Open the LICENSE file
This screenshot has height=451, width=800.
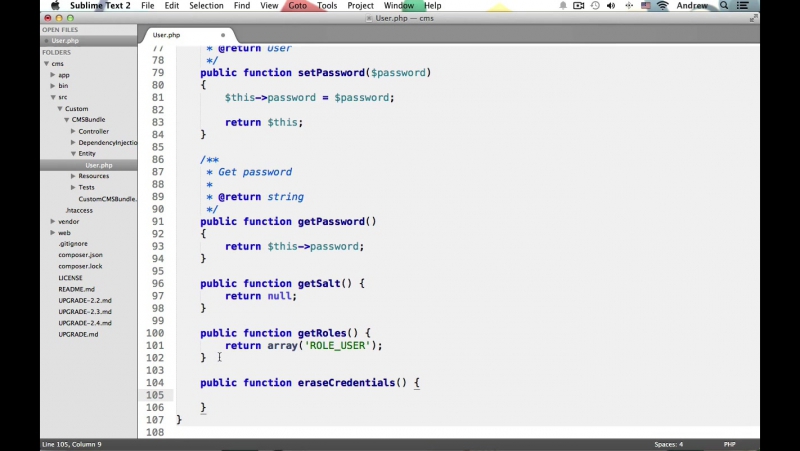coord(70,278)
